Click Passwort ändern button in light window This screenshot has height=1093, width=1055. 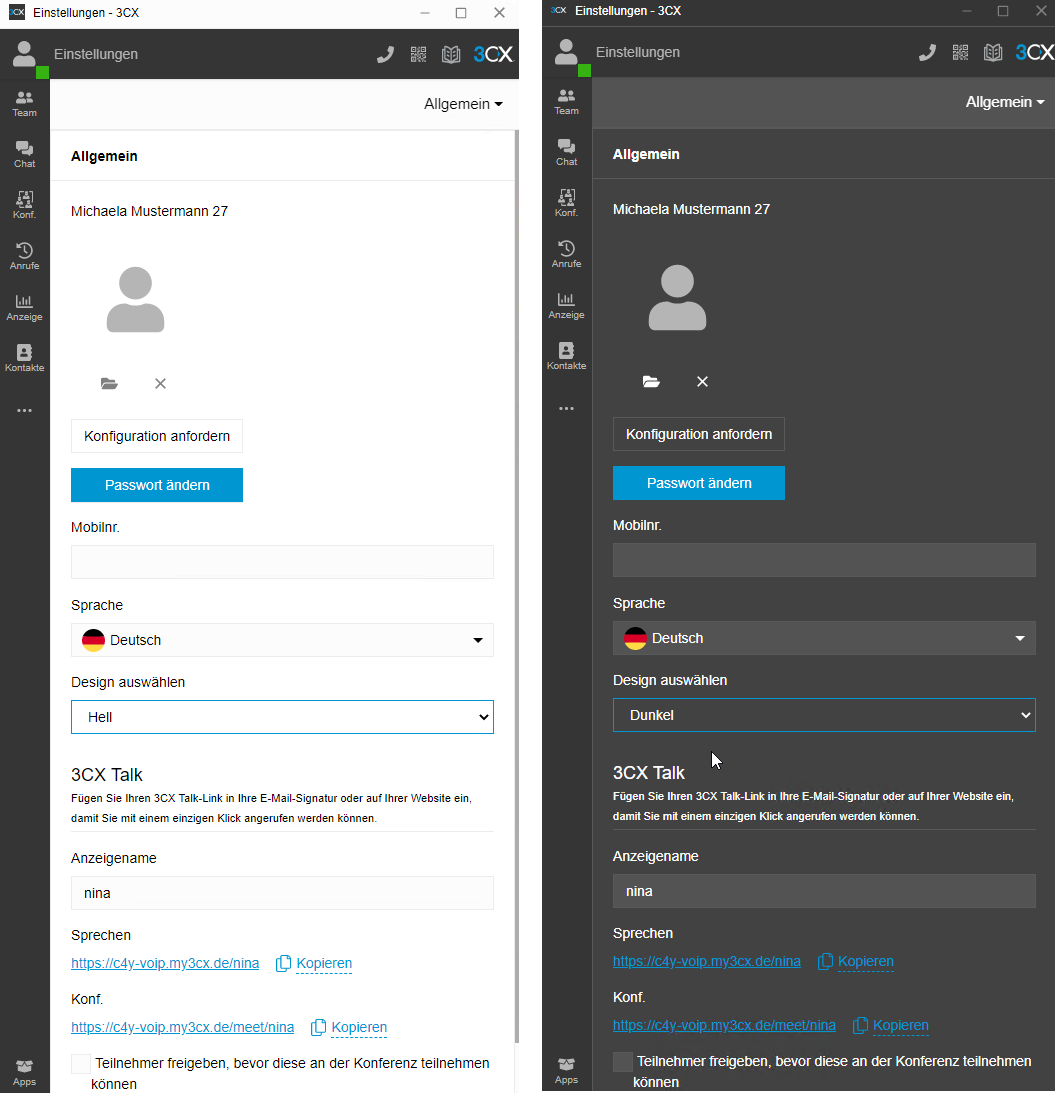pyautogui.click(x=157, y=485)
